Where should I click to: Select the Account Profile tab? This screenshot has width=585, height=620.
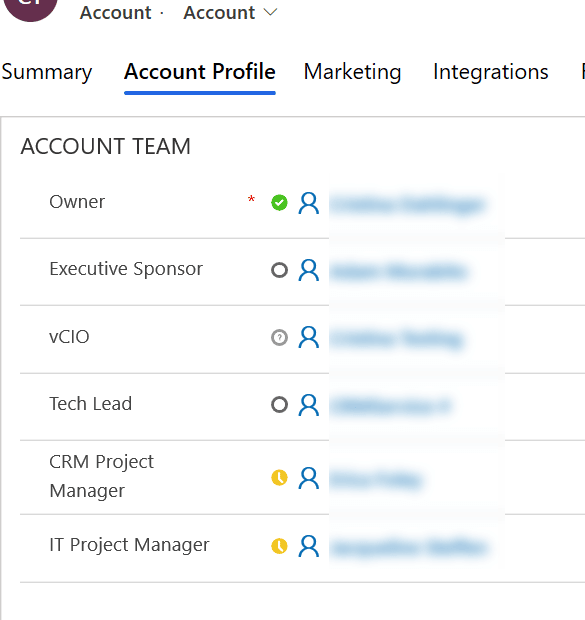point(200,72)
